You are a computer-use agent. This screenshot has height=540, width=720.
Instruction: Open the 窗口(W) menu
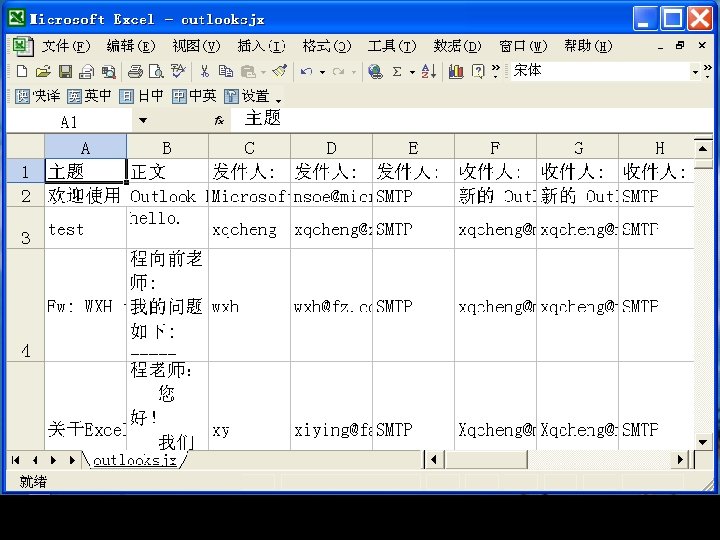coord(523,46)
